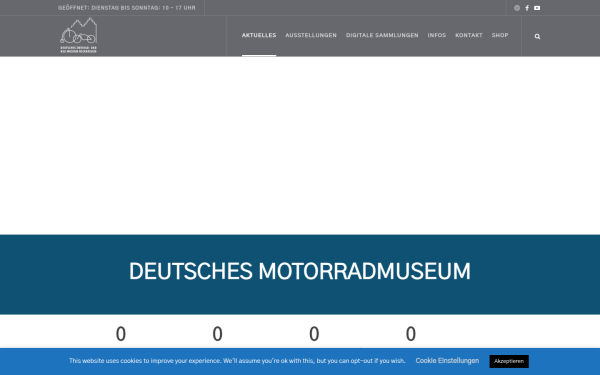
Task: Click the Akzeptieren cookie button
Action: pyautogui.click(x=509, y=361)
